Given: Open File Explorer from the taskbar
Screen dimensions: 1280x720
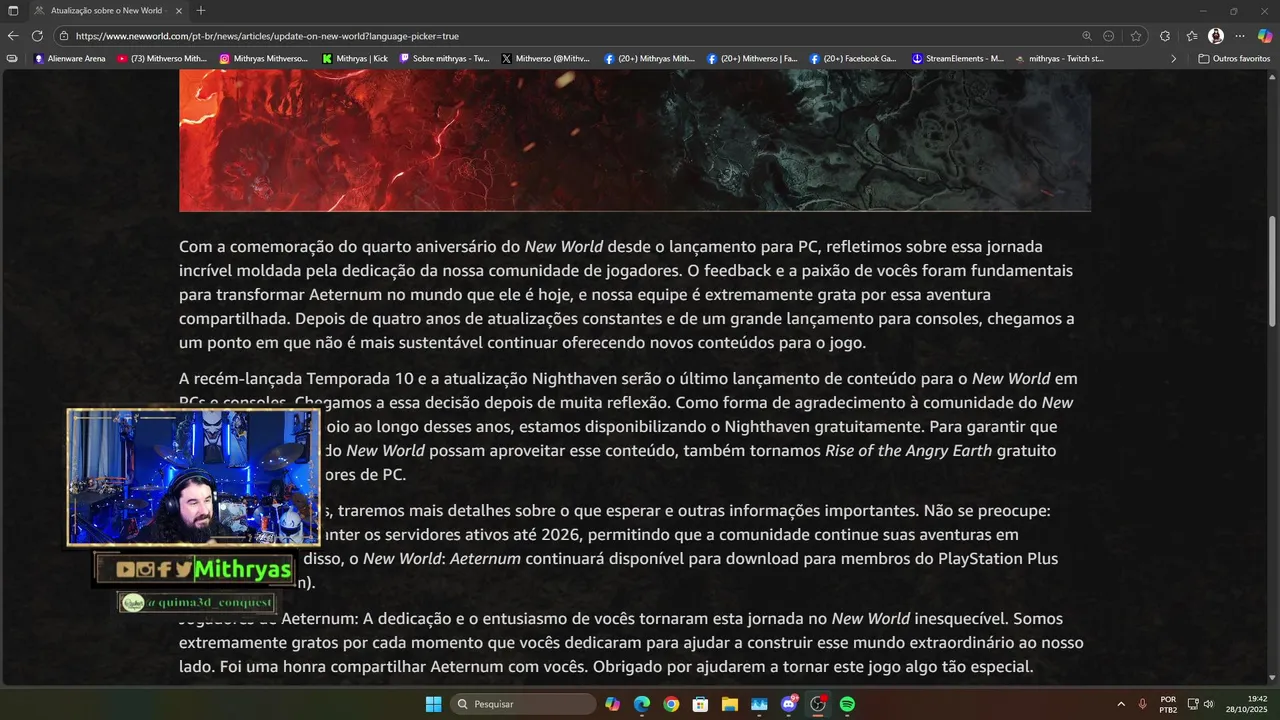Looking at the screenshot, I should 730,704.
